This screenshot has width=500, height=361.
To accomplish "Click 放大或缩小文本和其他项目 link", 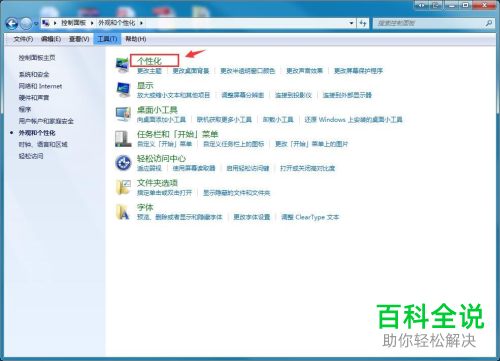I will (174, 95).
